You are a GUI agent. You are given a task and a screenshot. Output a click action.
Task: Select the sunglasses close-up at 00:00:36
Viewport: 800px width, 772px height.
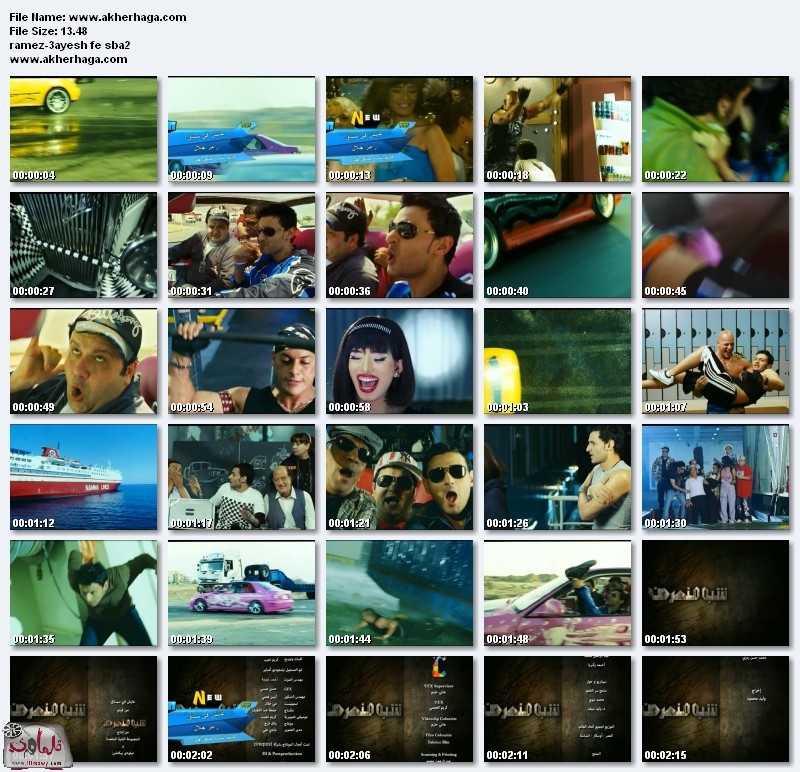399,245
